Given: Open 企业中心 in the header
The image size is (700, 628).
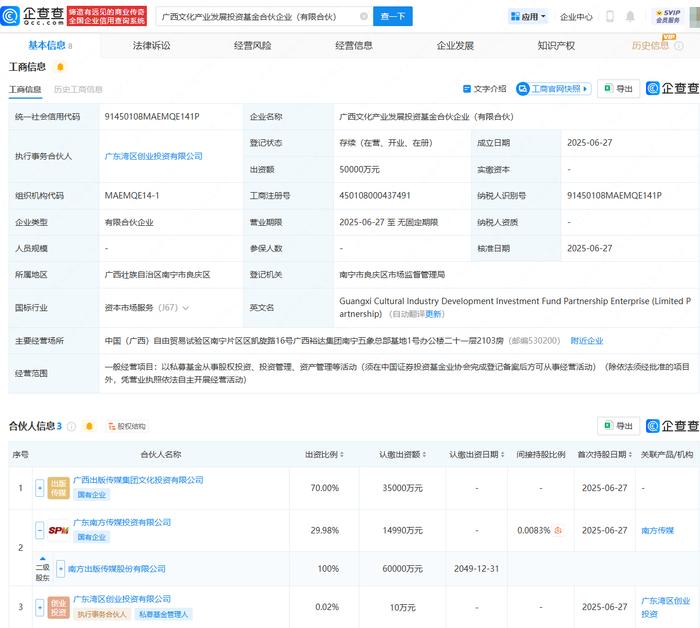Looking at the screenshot, I should 576,17.
